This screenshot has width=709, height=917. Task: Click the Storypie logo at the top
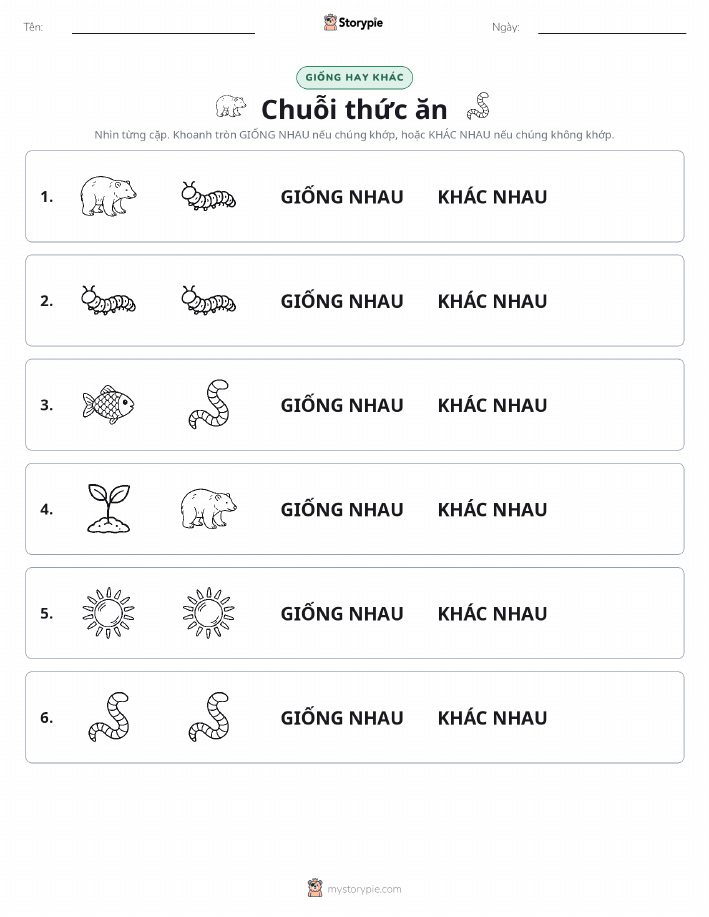coord(353,23)
